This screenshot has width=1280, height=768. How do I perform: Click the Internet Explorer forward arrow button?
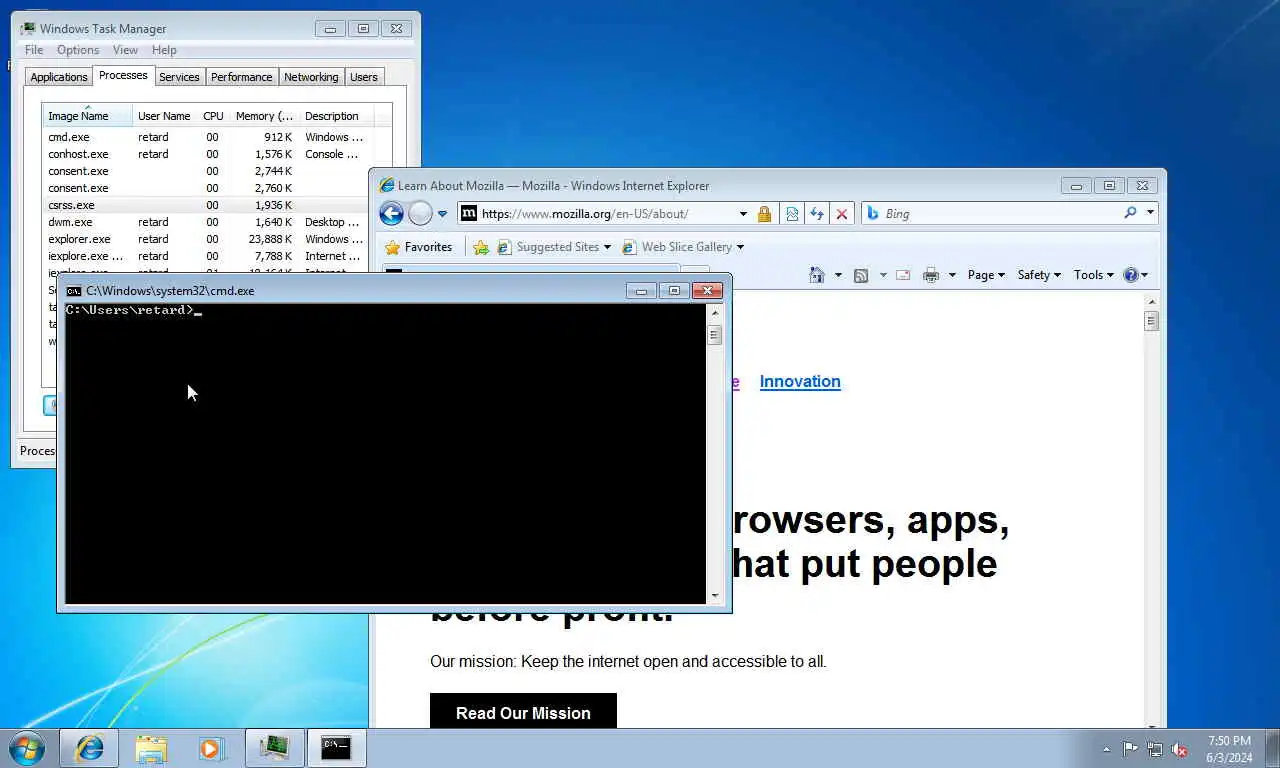click(421, 213)
